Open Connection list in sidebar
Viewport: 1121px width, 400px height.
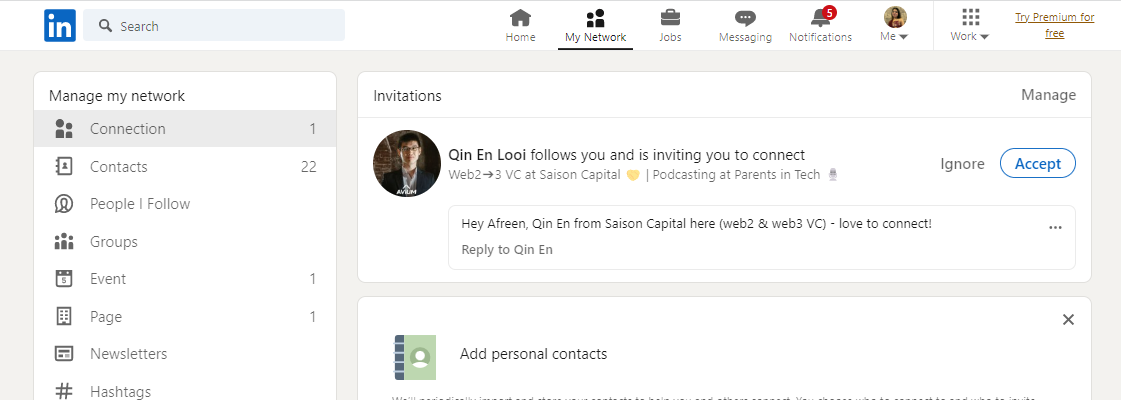(x=128, y=129)
